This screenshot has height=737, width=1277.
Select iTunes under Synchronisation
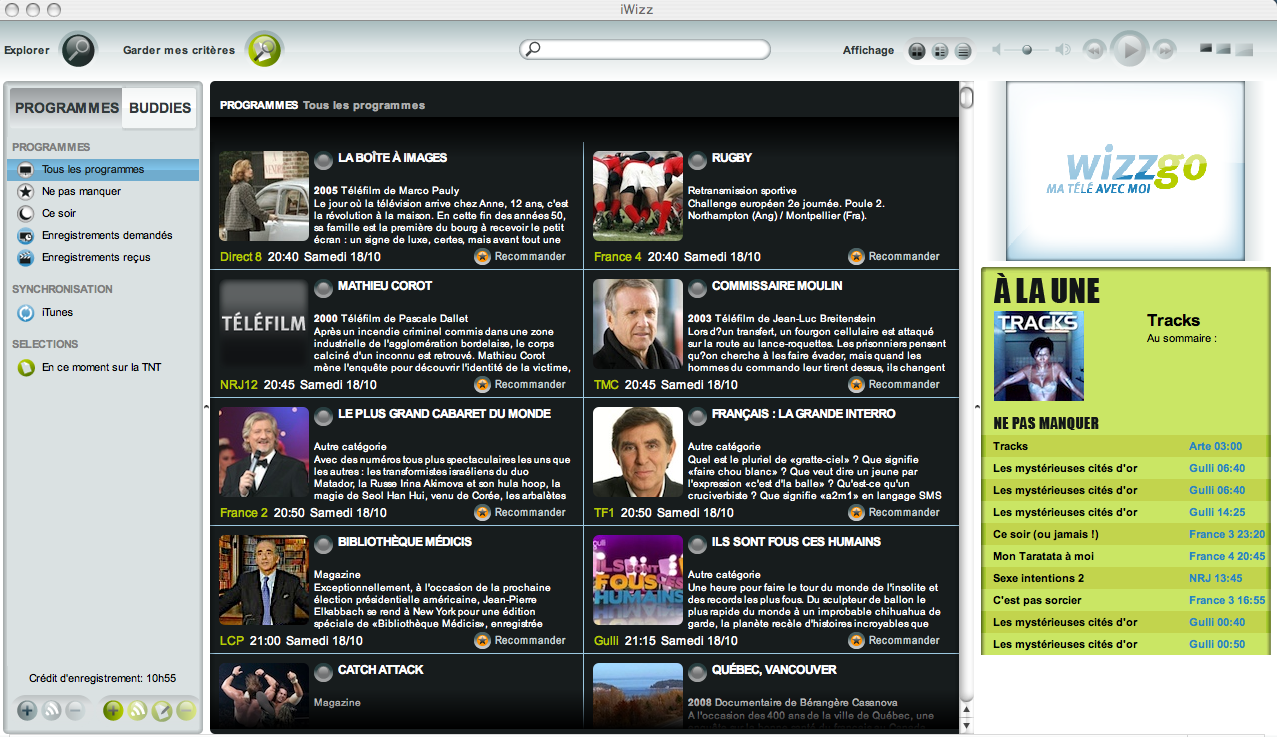pos(103,313)
